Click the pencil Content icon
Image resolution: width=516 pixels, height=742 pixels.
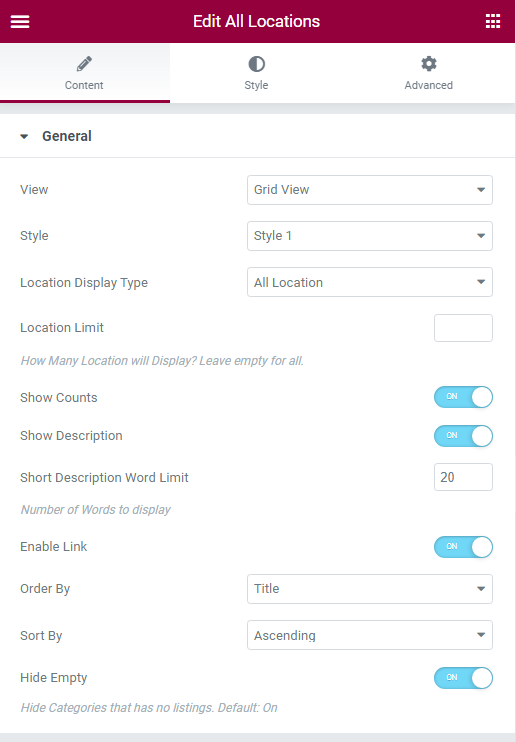[84, 64]
